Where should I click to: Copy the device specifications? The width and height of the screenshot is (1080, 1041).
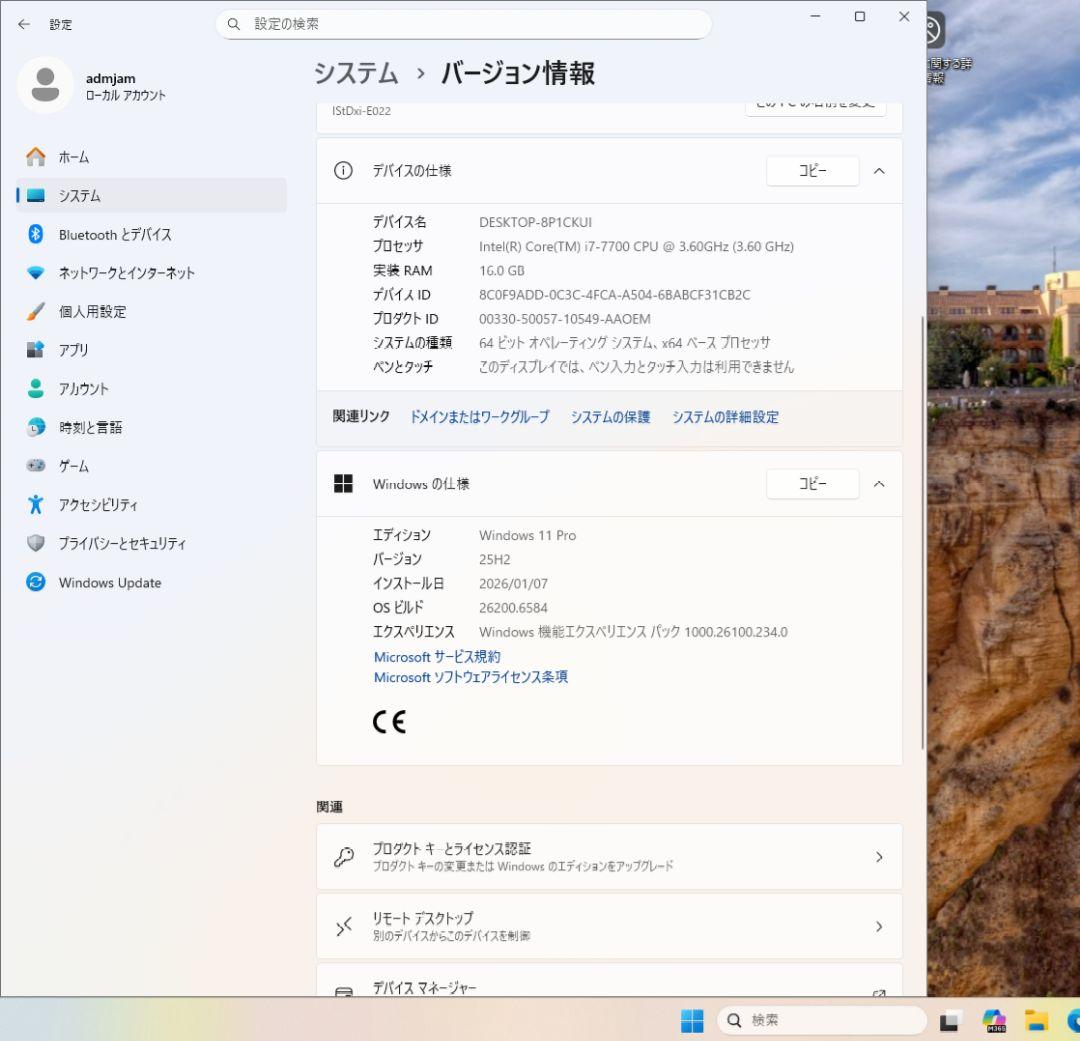(x=812, y=171)
